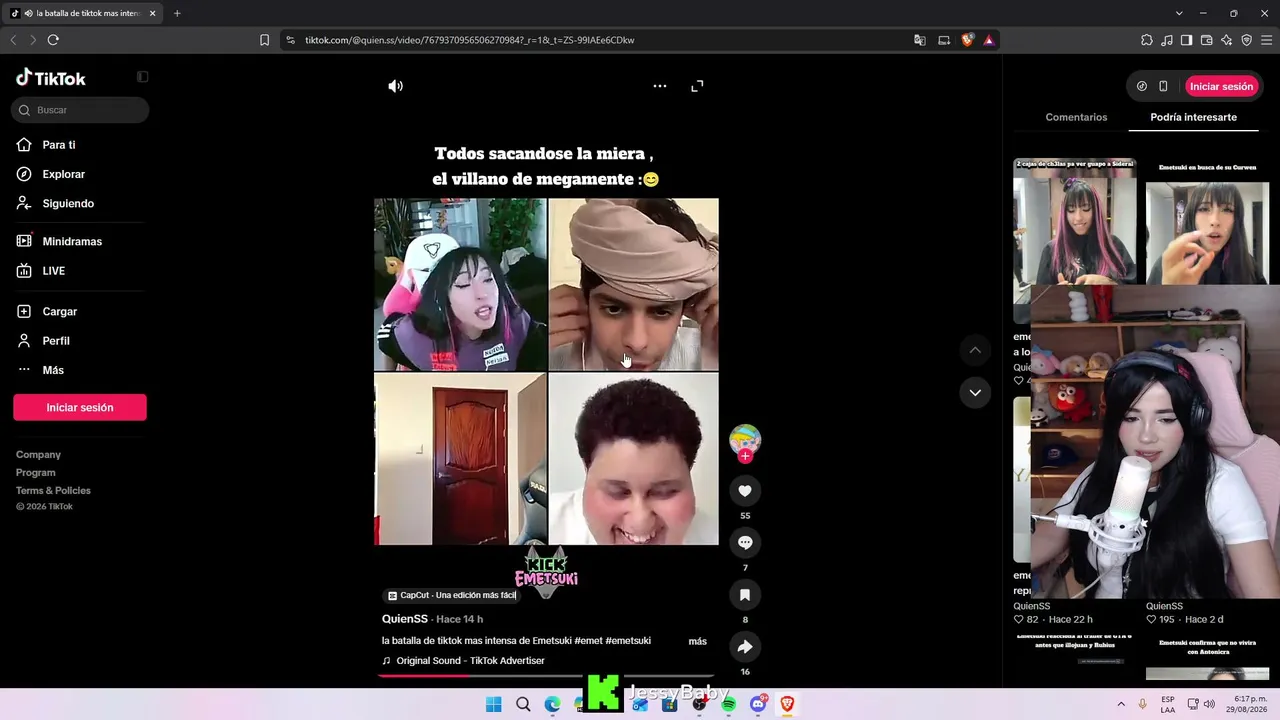Seek along the video progress bar
The height and width of the screenshot is (720, 1280).
[x=546, y=676]
